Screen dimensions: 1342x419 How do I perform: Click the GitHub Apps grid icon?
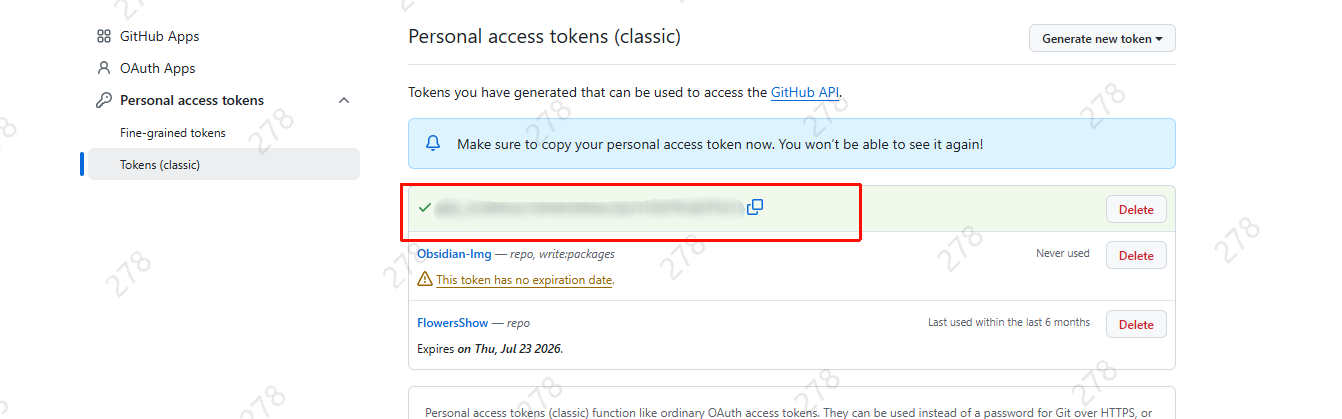tap(103, 36)
